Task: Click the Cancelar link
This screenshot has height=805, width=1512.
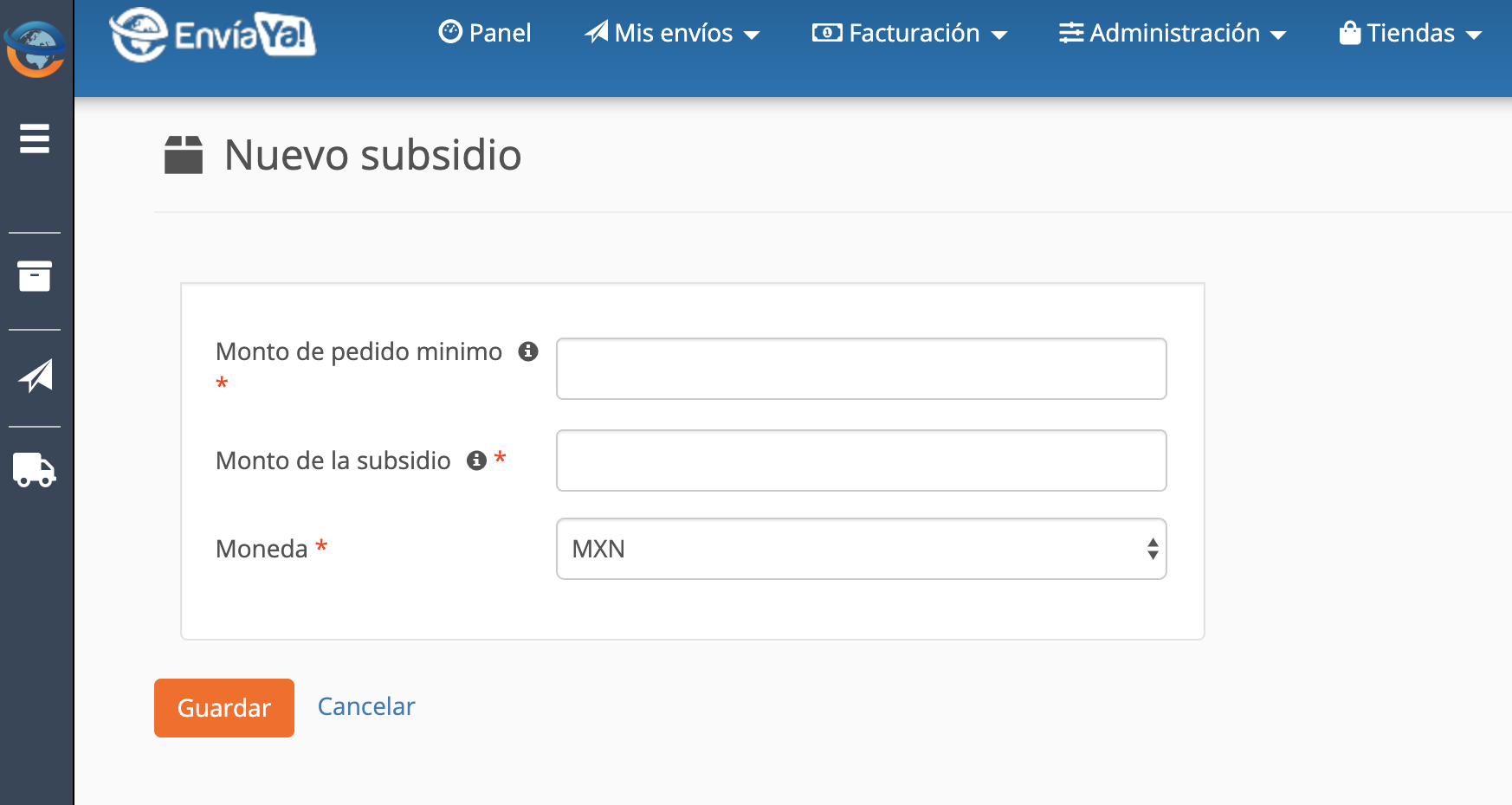Action: [366, 706]
